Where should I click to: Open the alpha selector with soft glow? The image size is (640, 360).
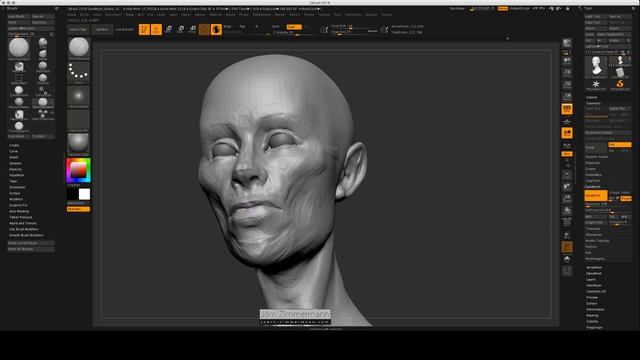pos(79,97)
